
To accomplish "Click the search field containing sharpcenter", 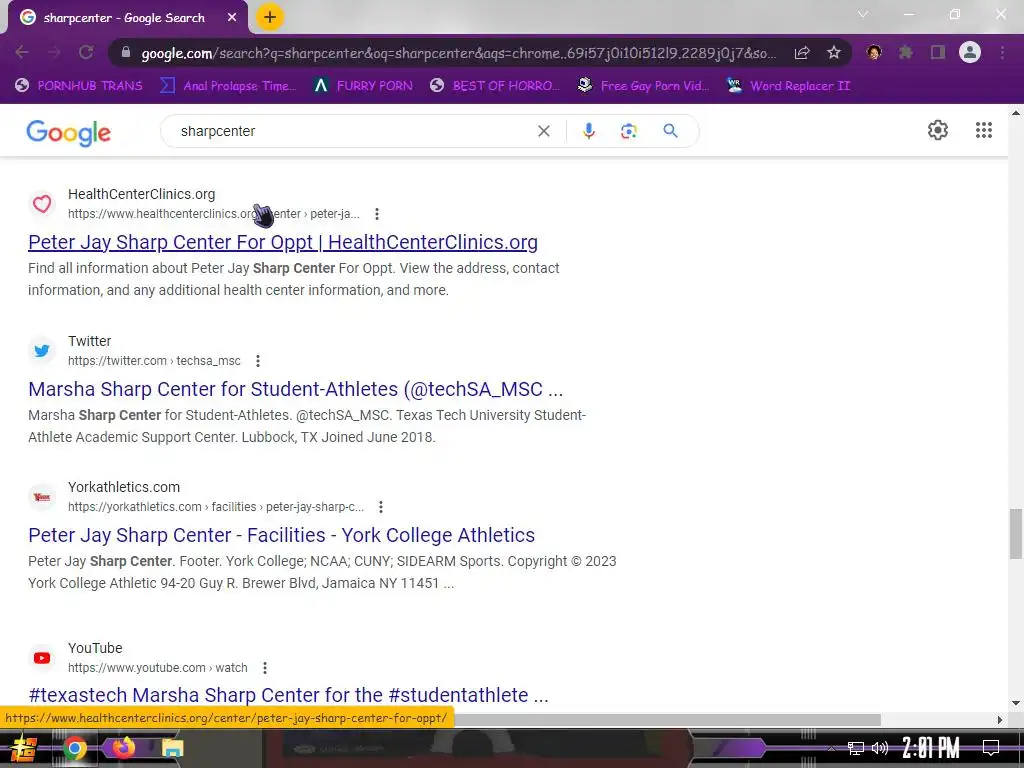I will click(353, 131).
